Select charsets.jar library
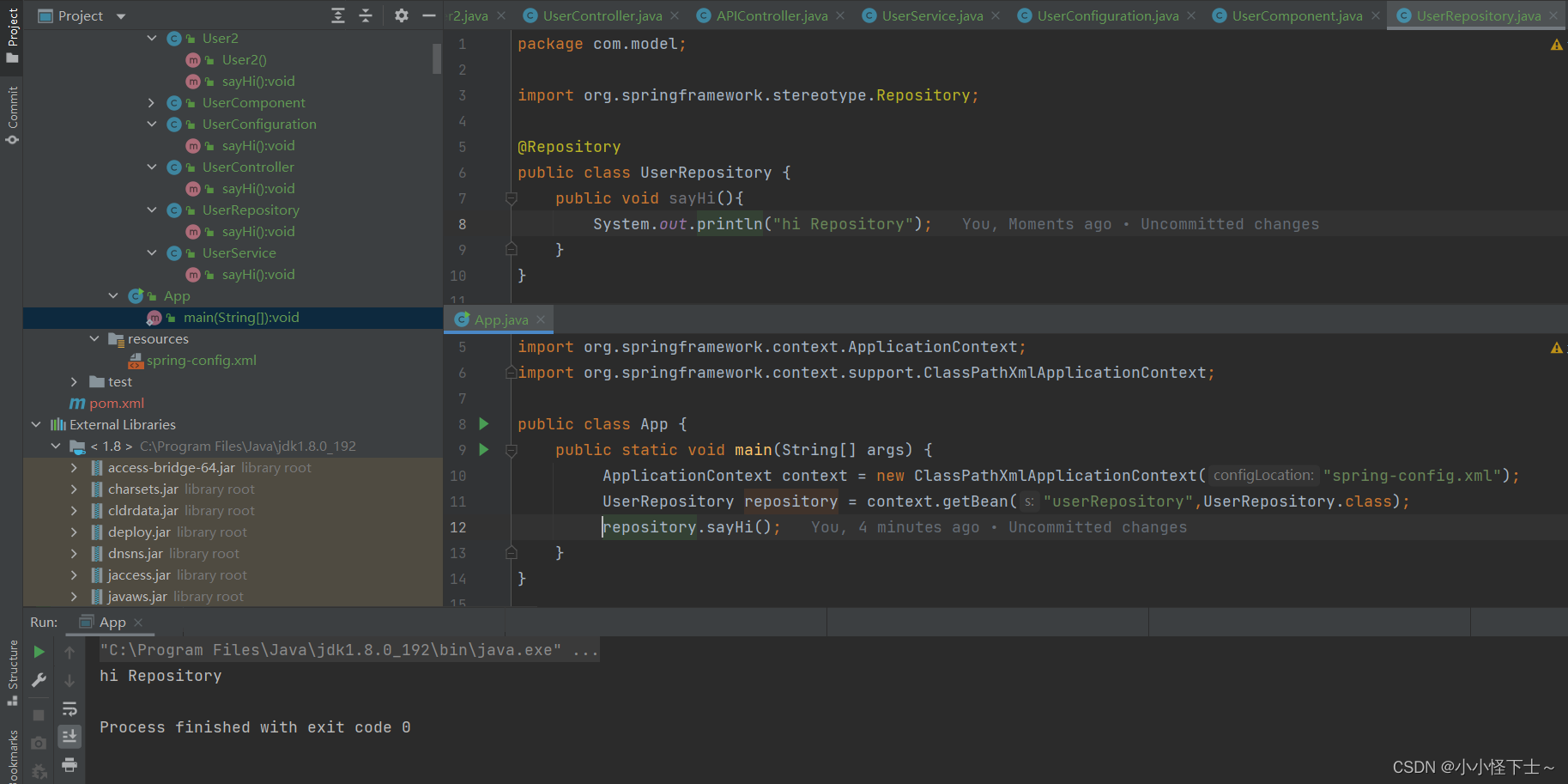The width and height of the screenshot is (1568, 784). 143,489
